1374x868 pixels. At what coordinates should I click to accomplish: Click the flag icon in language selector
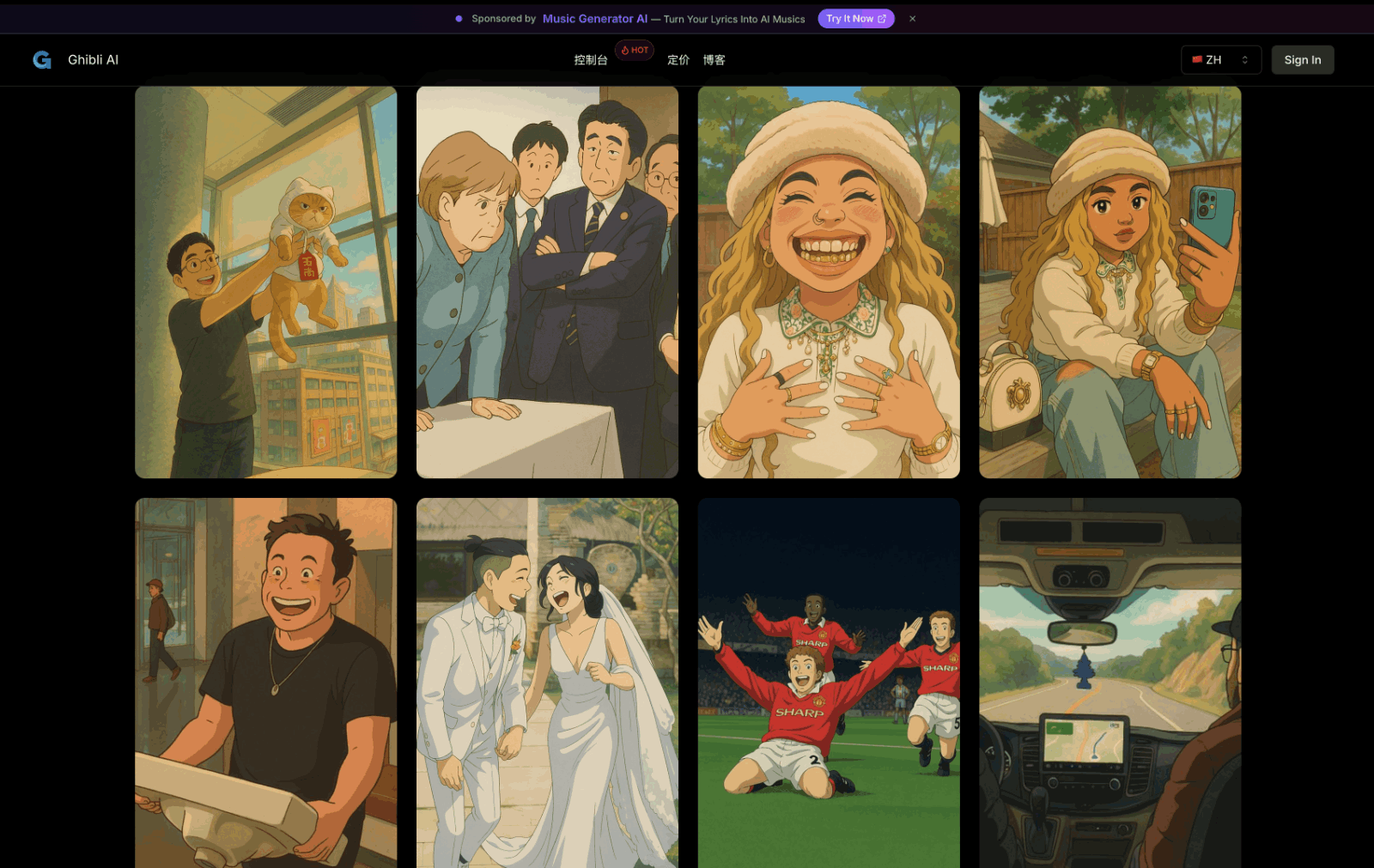pyautogui.click(x=1197, y=60)
